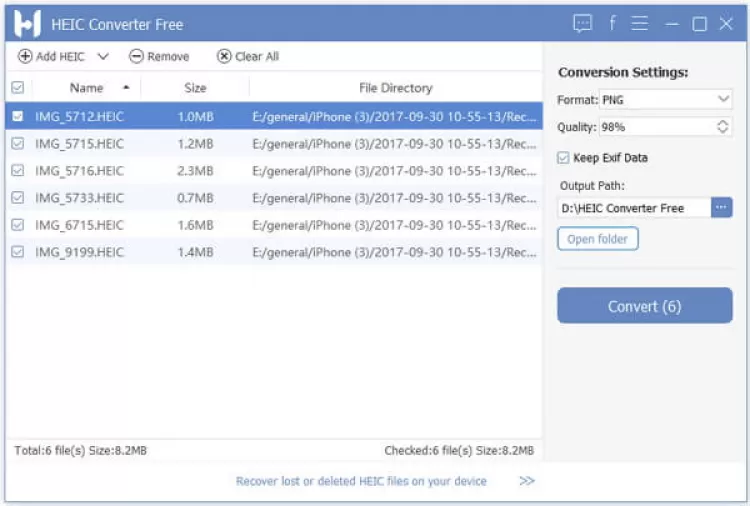Click the double-arrow next to recover link
The width and height of the screenshot is (750, 506).
pos(527,481)
